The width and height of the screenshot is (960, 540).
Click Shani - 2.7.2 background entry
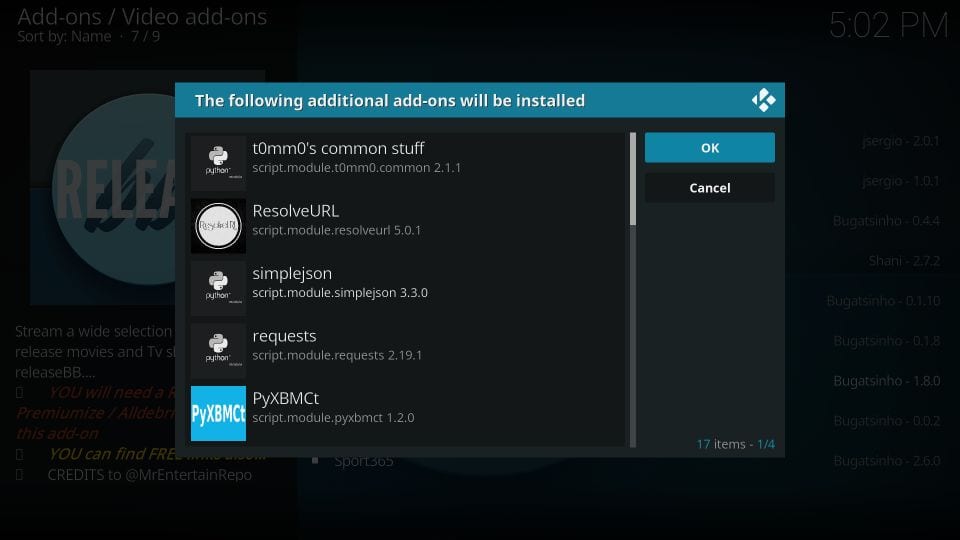904,261
